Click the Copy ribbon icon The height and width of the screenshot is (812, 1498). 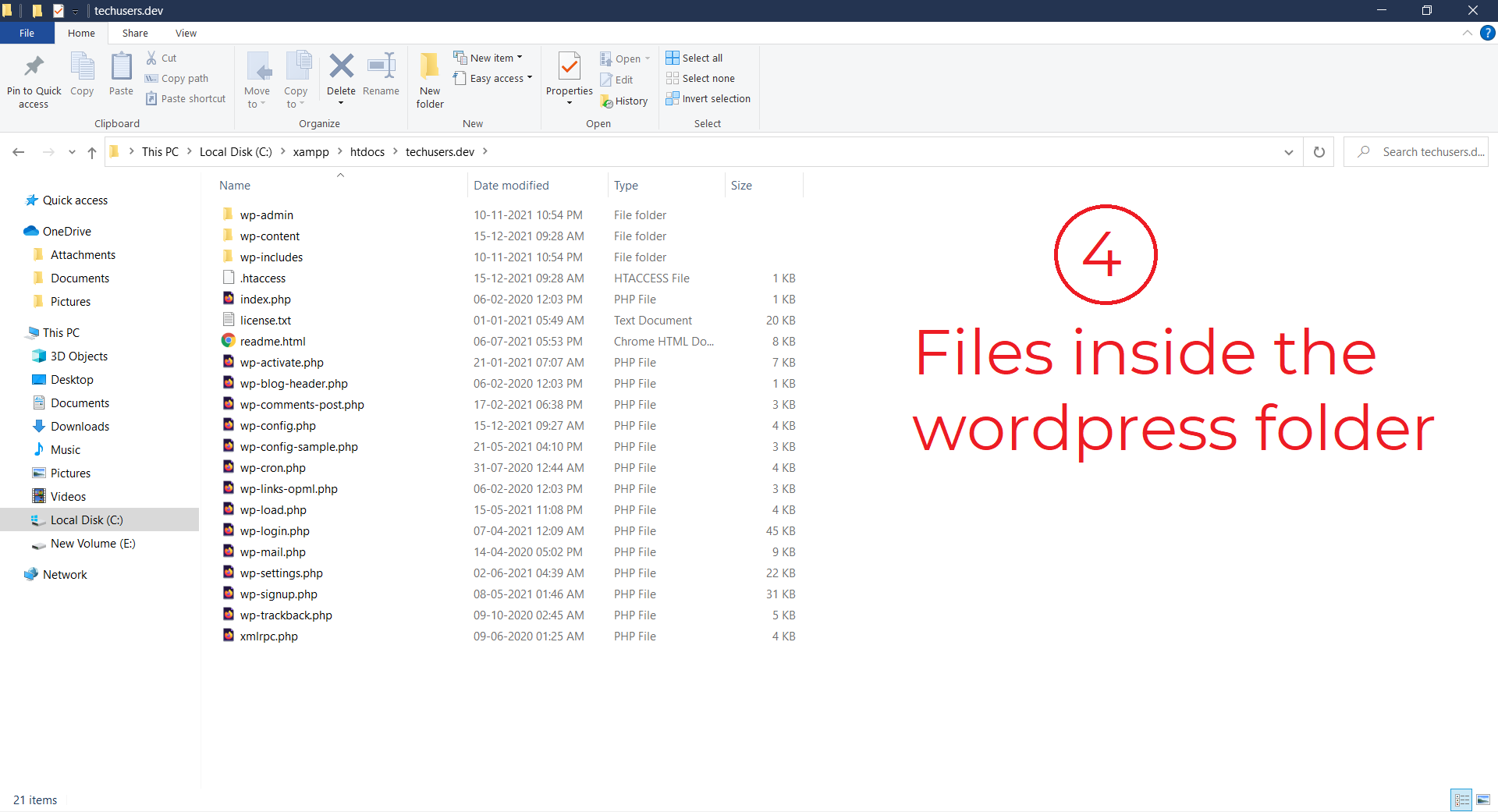click(82, 66)
